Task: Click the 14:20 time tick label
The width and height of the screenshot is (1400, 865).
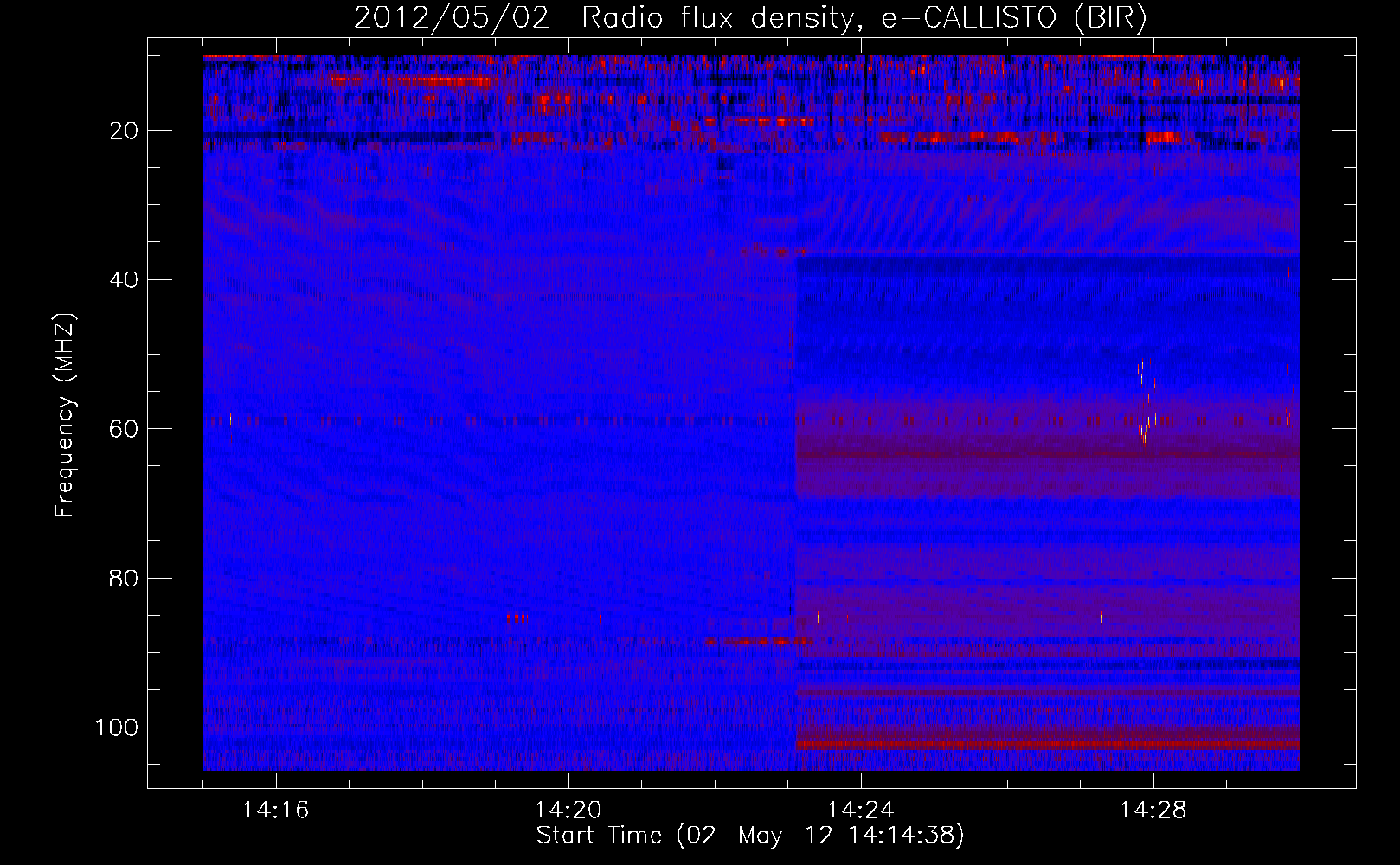Action: click(x=568, y=811)
